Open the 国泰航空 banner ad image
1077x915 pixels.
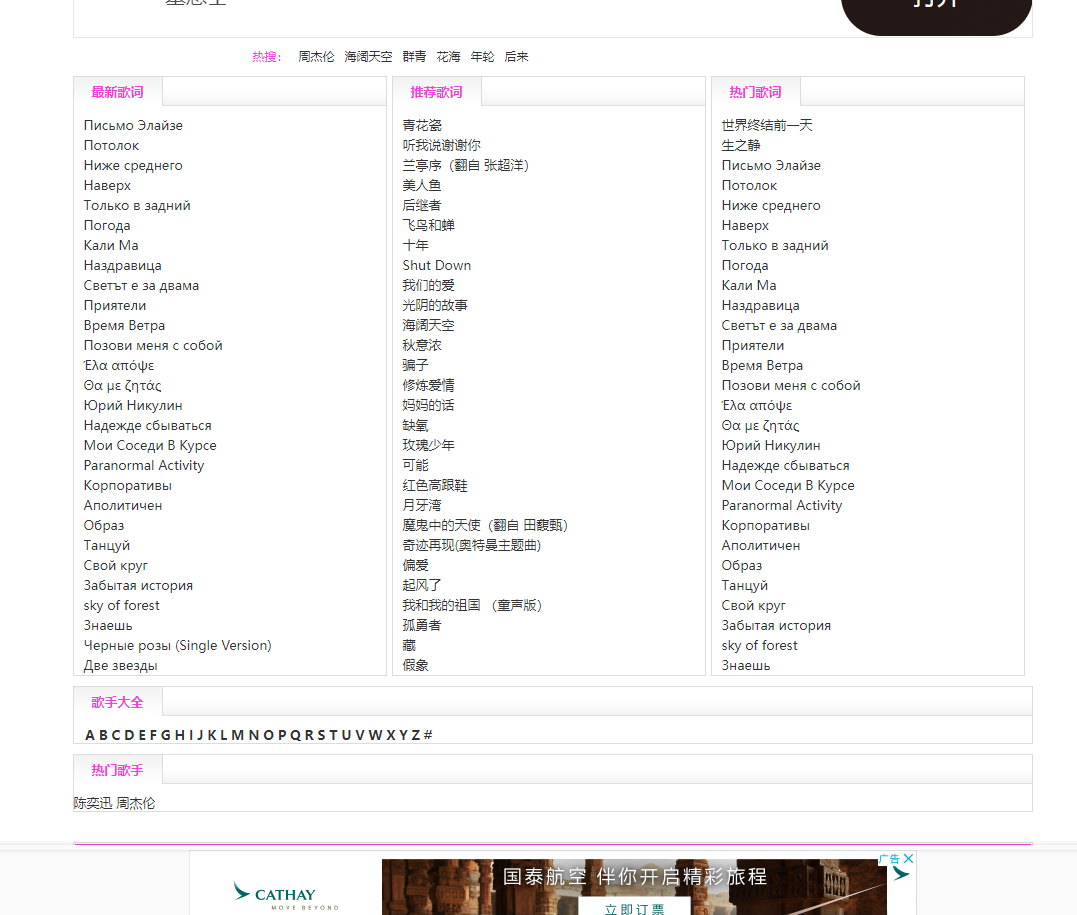point(634,886)
